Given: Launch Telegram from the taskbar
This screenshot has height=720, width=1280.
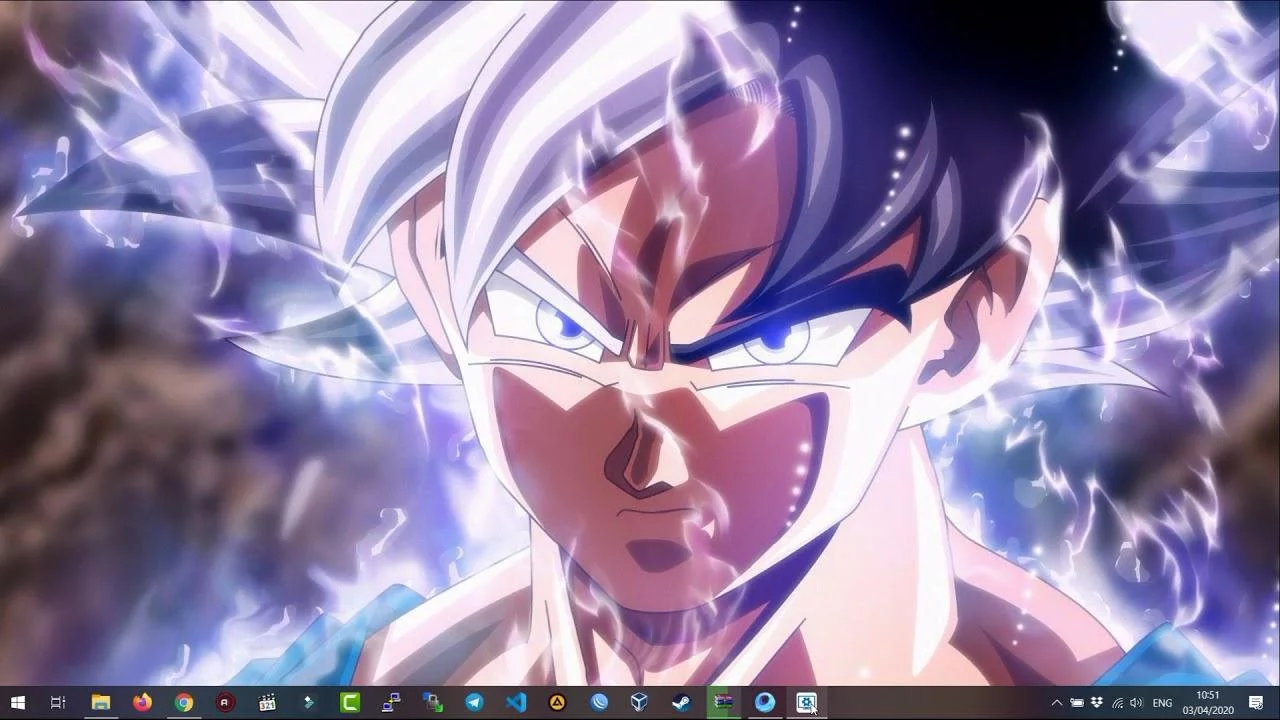Looking at the screenshot, I should coord(474,703).
